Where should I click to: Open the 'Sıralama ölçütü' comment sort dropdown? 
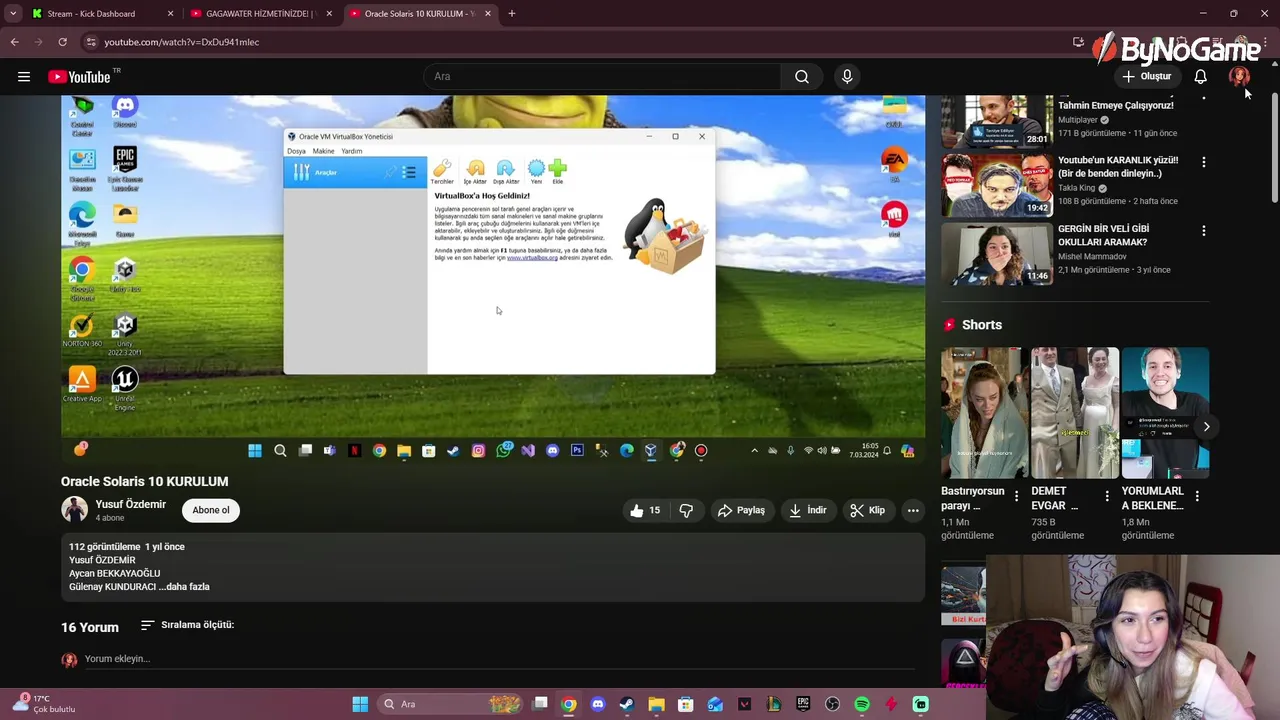pos(187,625)
